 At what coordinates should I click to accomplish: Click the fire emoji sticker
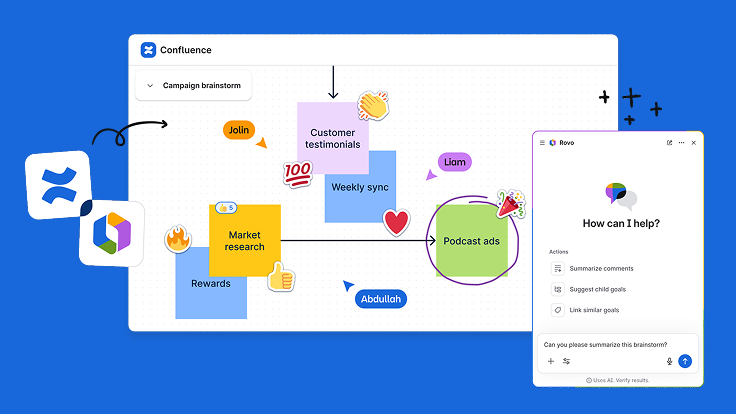[x=178, y=239]
